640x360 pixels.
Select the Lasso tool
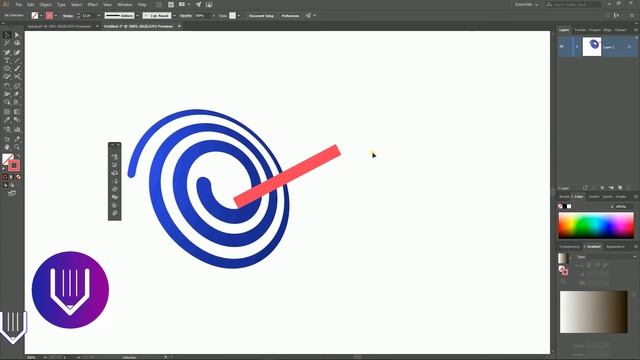pyautogui.click(x=17, y=43)
